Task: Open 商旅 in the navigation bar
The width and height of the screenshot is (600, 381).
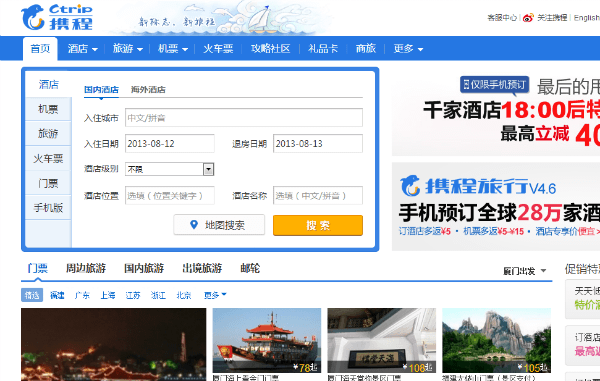Action: pyautogui.click(x=365, y=49)
